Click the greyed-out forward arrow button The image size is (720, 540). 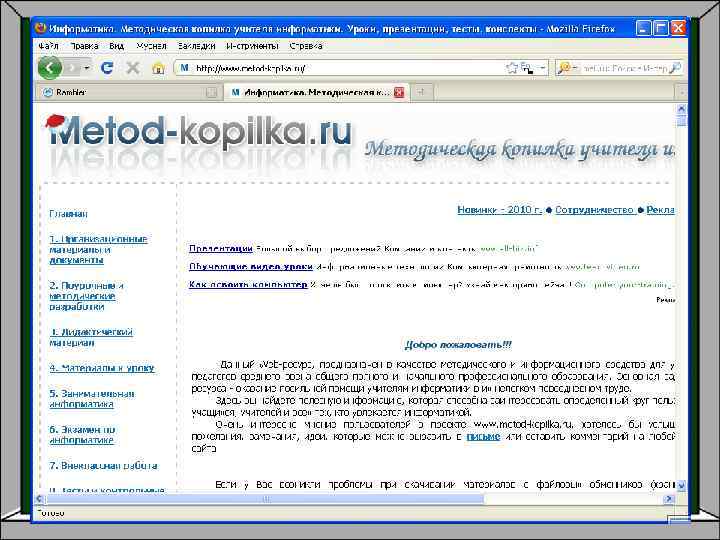coord(72,68)
